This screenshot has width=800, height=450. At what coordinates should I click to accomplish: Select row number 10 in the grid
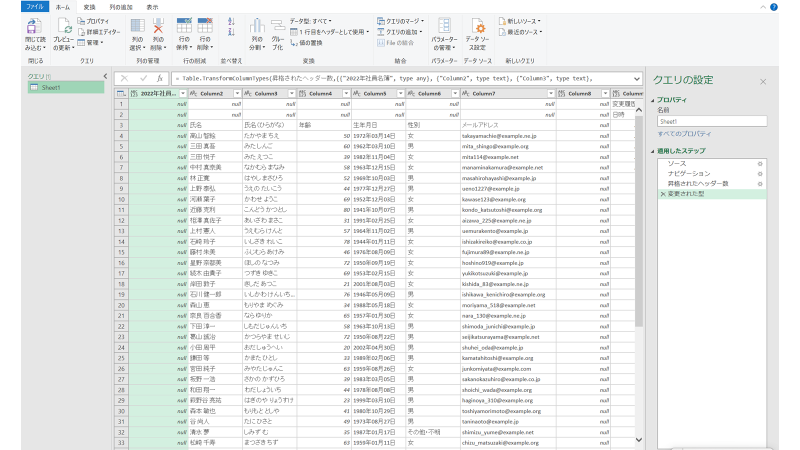click(x=121, y=199)
